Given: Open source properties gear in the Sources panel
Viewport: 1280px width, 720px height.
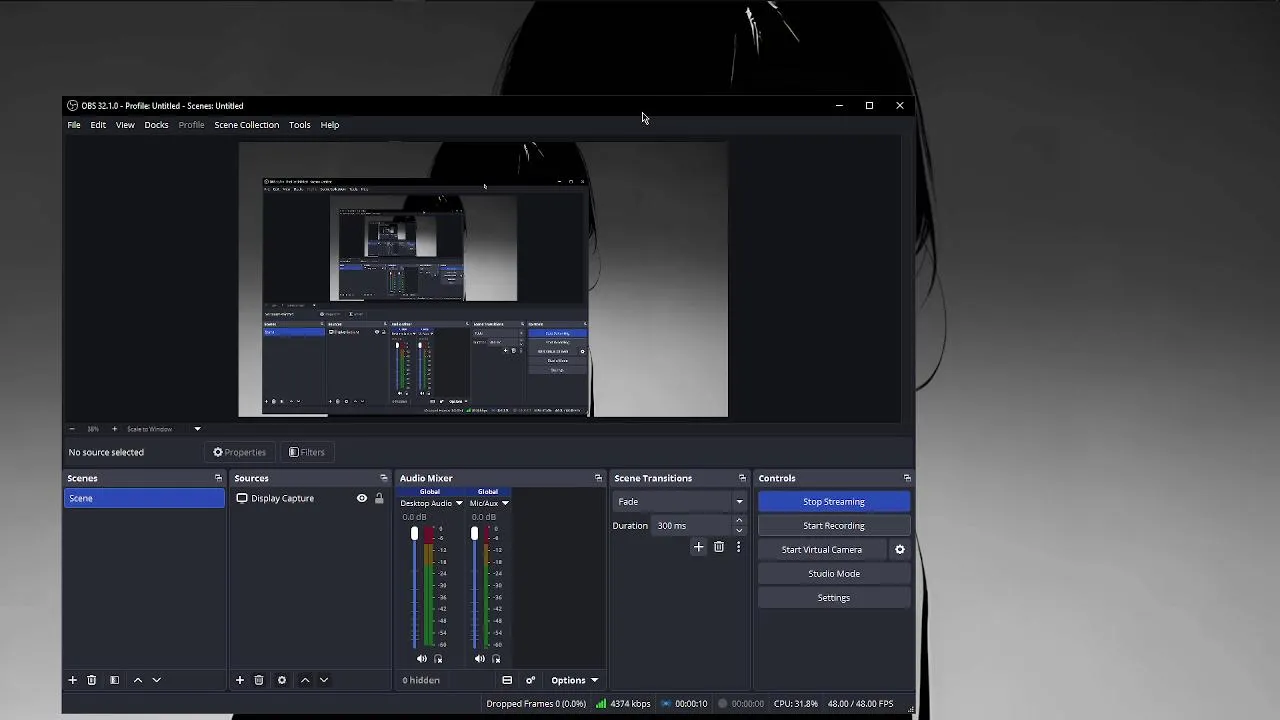Looking at the screenshot, I should [281, 680].
